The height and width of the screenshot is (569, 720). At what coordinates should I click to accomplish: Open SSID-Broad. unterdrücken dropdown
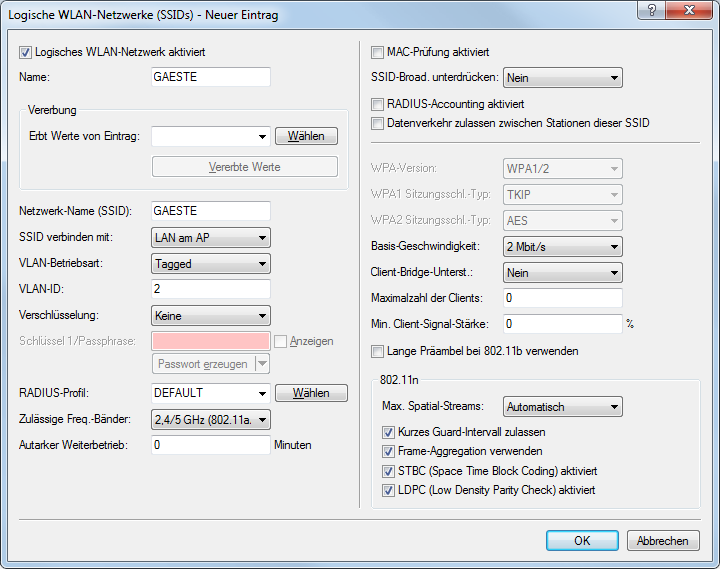[563, 78]
